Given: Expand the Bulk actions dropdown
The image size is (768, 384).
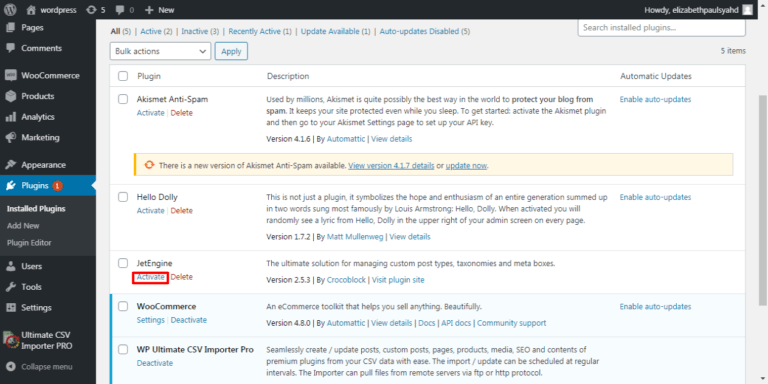Looking at the screenshot, I should [160, 51].
